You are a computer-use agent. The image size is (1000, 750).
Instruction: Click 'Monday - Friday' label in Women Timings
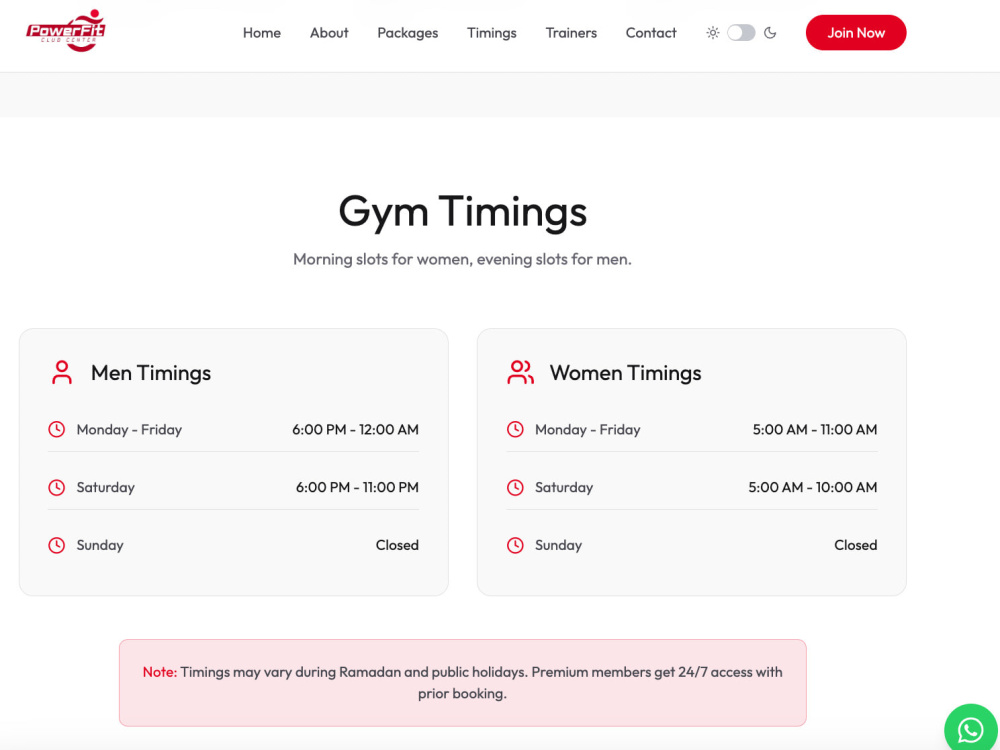(x=587, y=430)
